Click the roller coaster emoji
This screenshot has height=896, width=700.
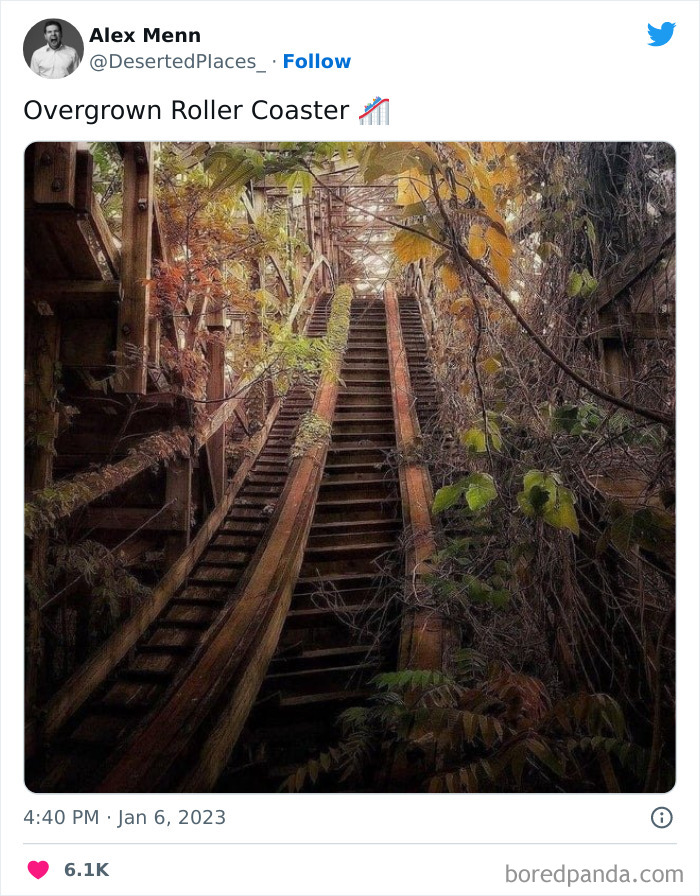click(374, 110)
